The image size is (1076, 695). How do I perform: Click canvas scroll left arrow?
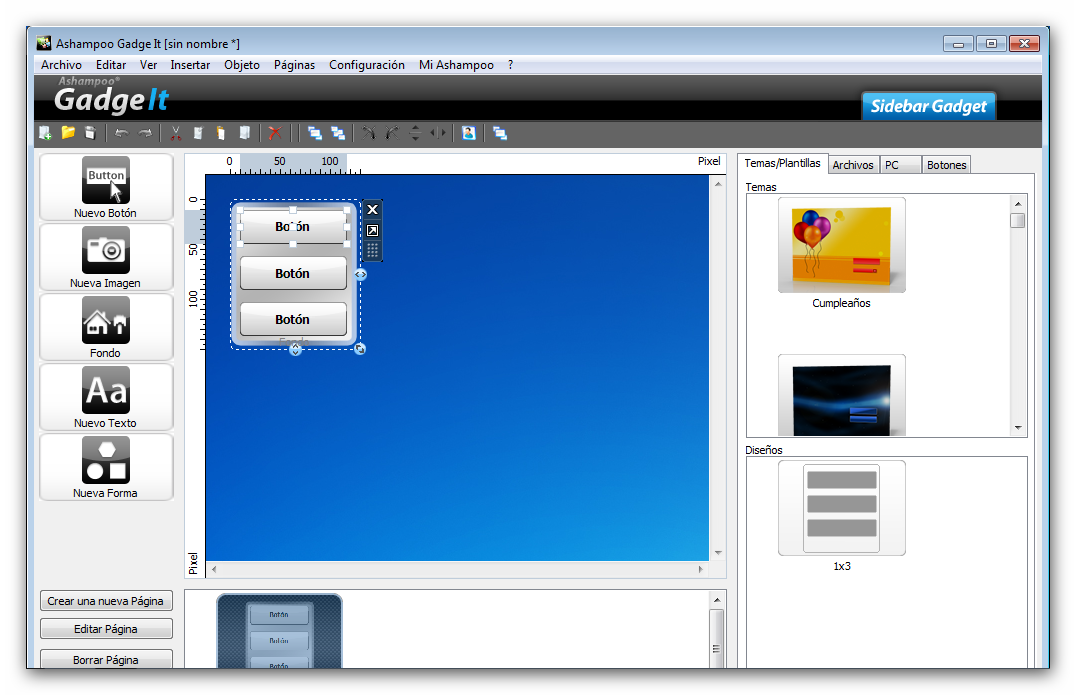tap(214, 569)
